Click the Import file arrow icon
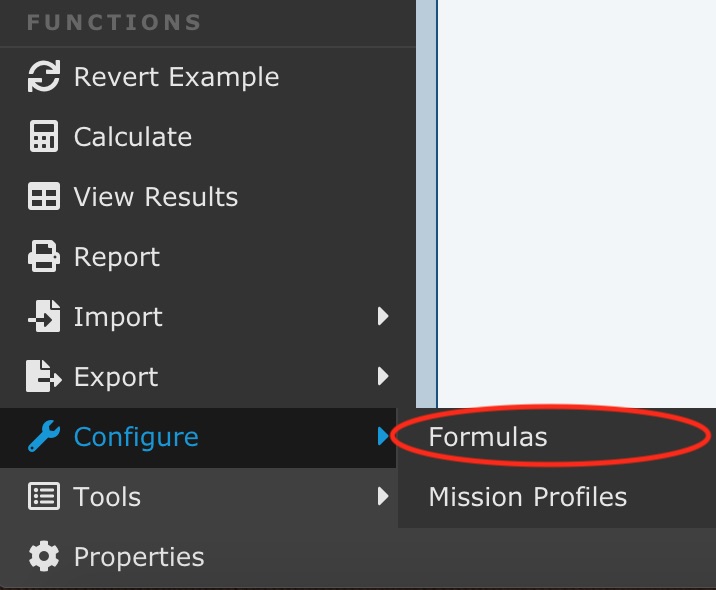This screenshot has height=590, width=716. tap(44, 317)
